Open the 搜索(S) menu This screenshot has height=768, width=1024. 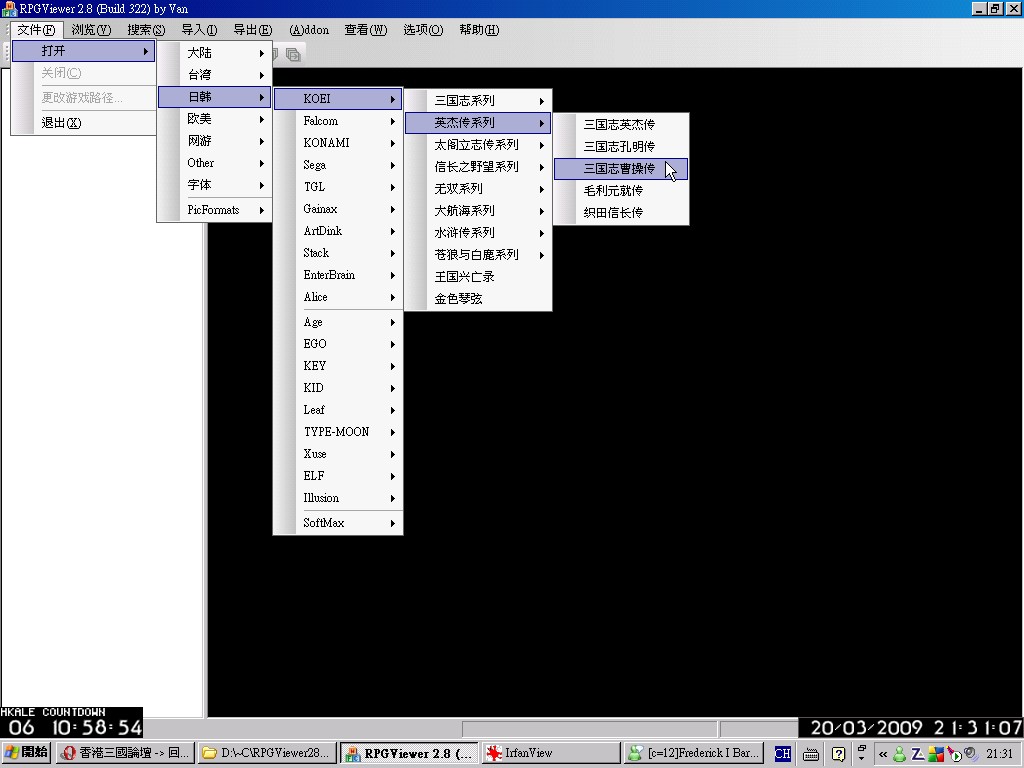pyautogui.click(x=146, y=30)
